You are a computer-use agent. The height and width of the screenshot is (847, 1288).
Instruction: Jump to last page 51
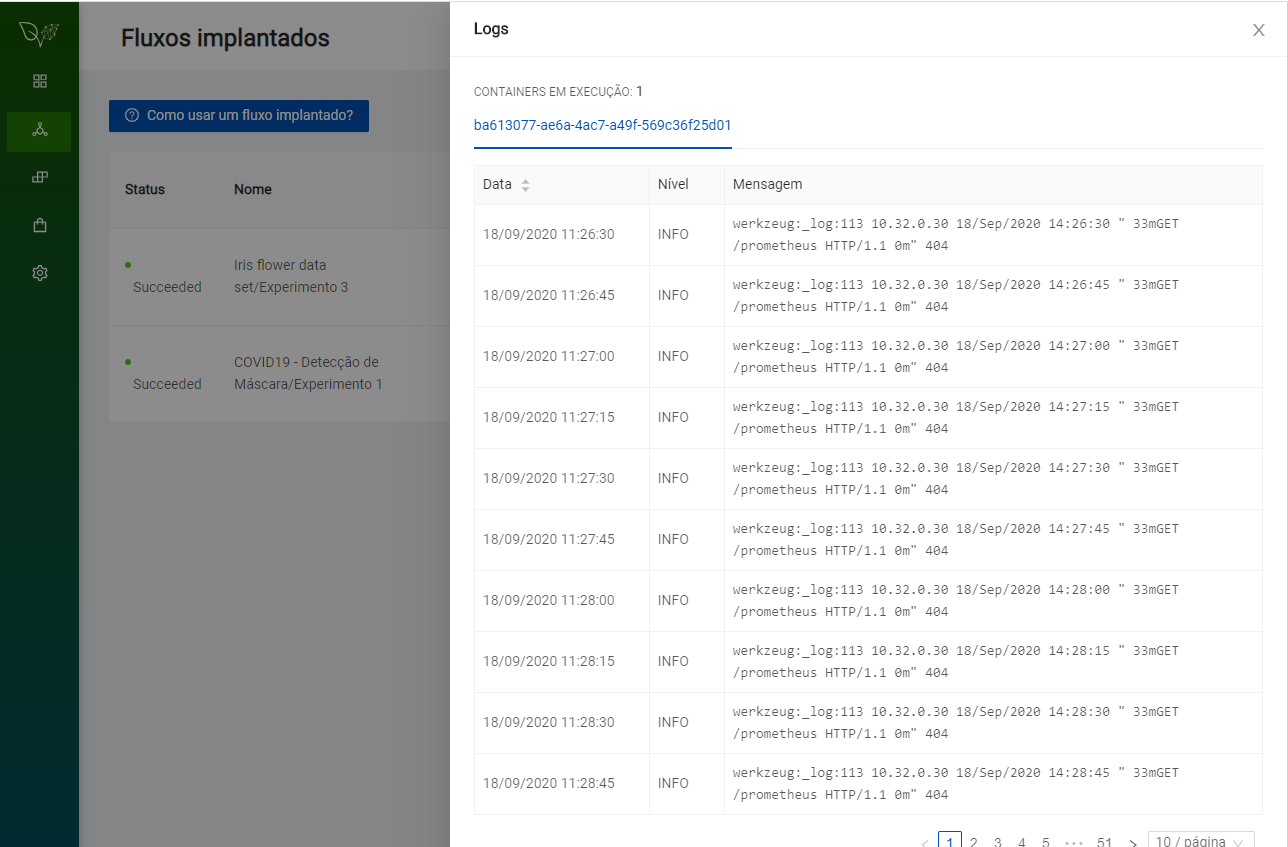[x=1104, y=842]
